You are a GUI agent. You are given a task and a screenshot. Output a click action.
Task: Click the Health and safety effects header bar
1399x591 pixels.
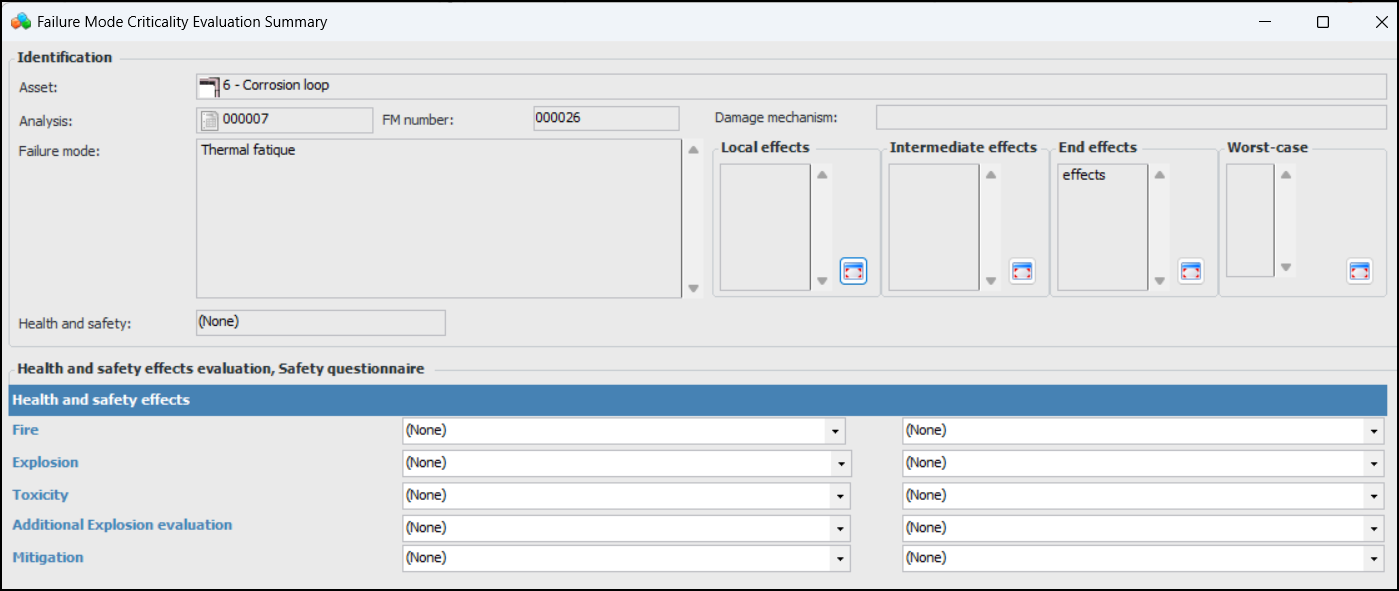pyautogui.click(x=697, y=400)
